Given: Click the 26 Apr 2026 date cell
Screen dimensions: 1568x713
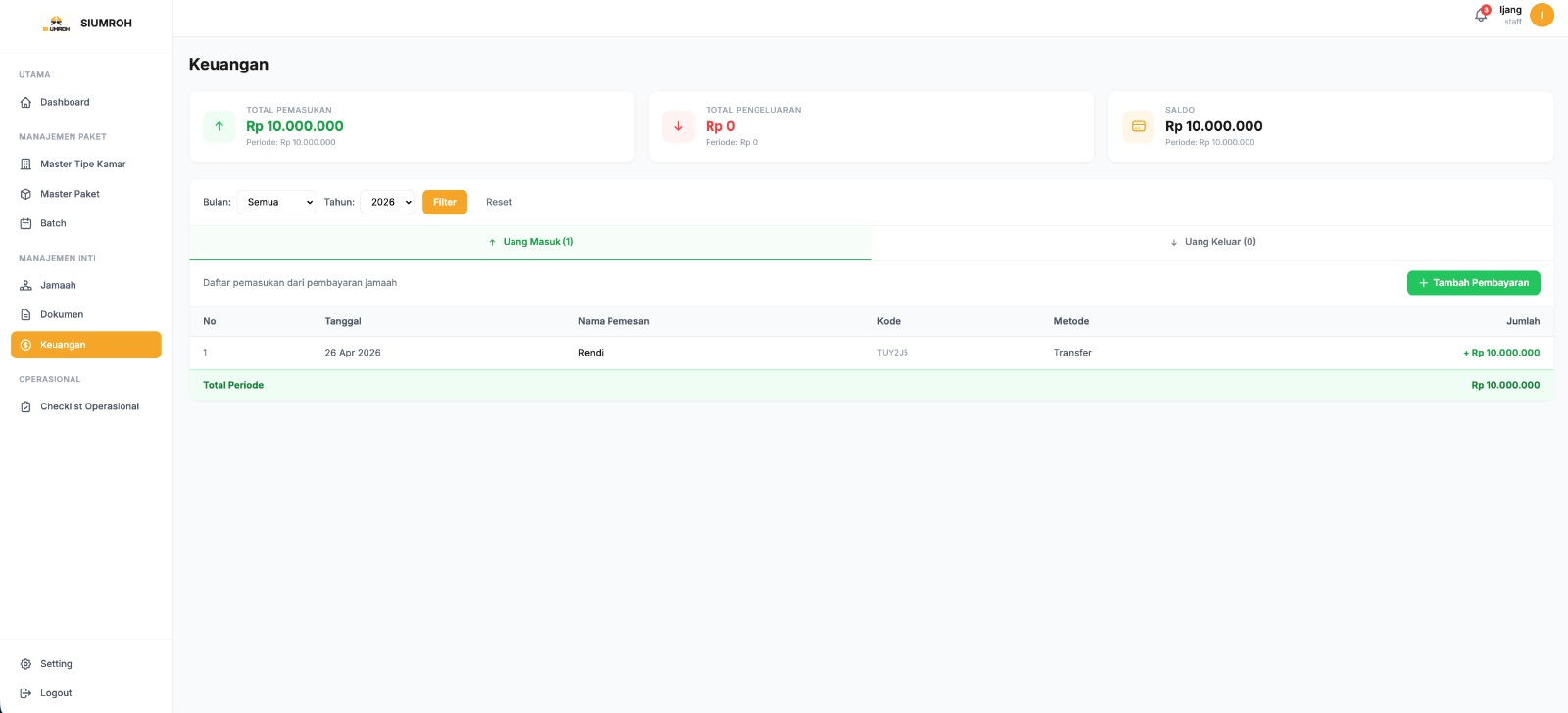Looking at the screenshot, I should (353, 353).
